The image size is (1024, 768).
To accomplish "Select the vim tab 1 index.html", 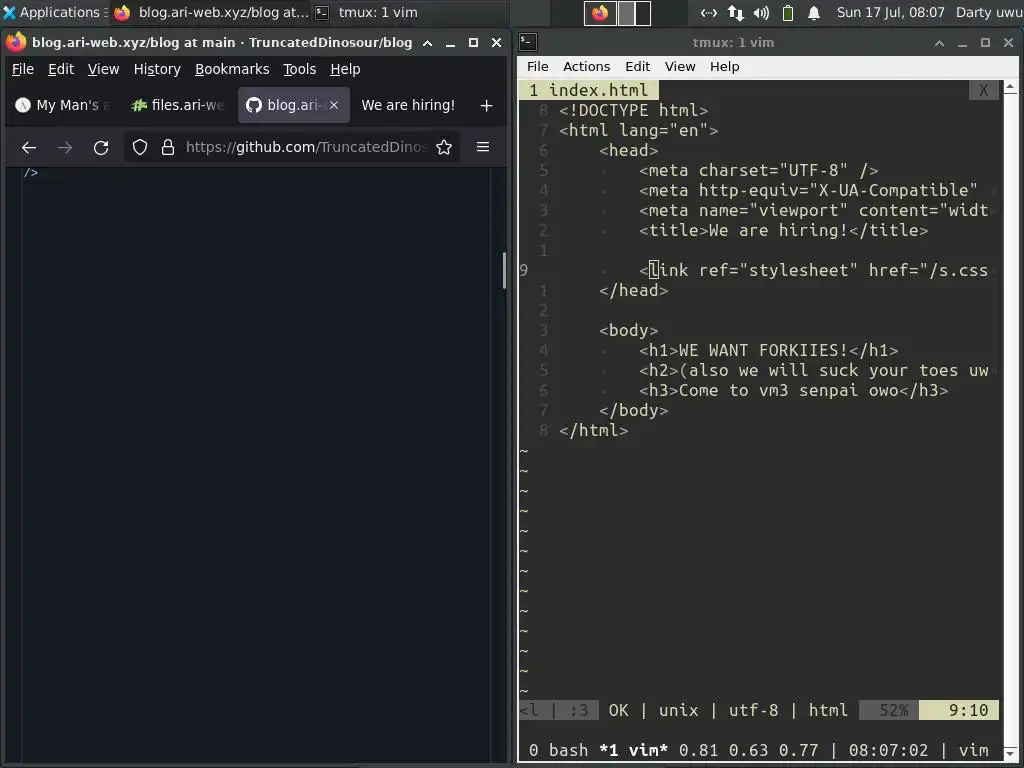I will click(x=589, y=90).
